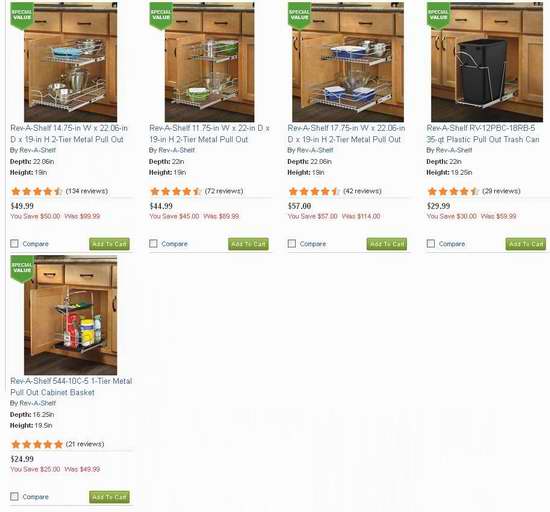Image resolution: width=550 pixels, height=512 pixels.
Task: Add the $49.99 pull out to cart
Action: pyautogui.click(x=109, y=244)
